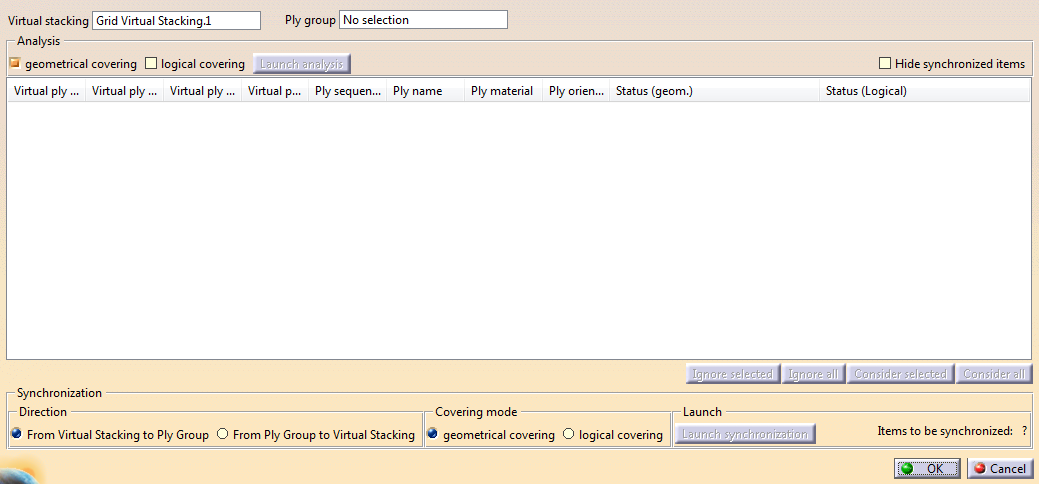The width and height of the screenshot is (1039, 484).
Task: Toggle geometrical covering checkbox in Analysis
Action: tap(16, 64)
